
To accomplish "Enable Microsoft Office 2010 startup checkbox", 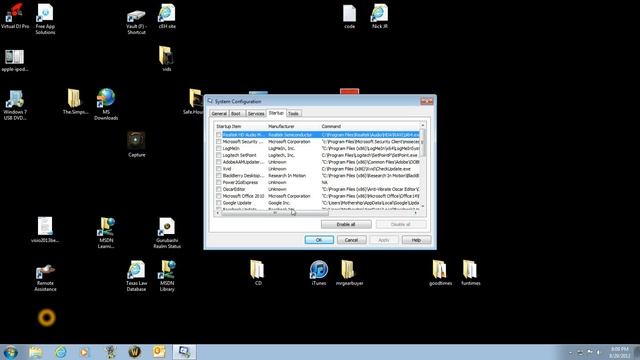I will 218,196.
